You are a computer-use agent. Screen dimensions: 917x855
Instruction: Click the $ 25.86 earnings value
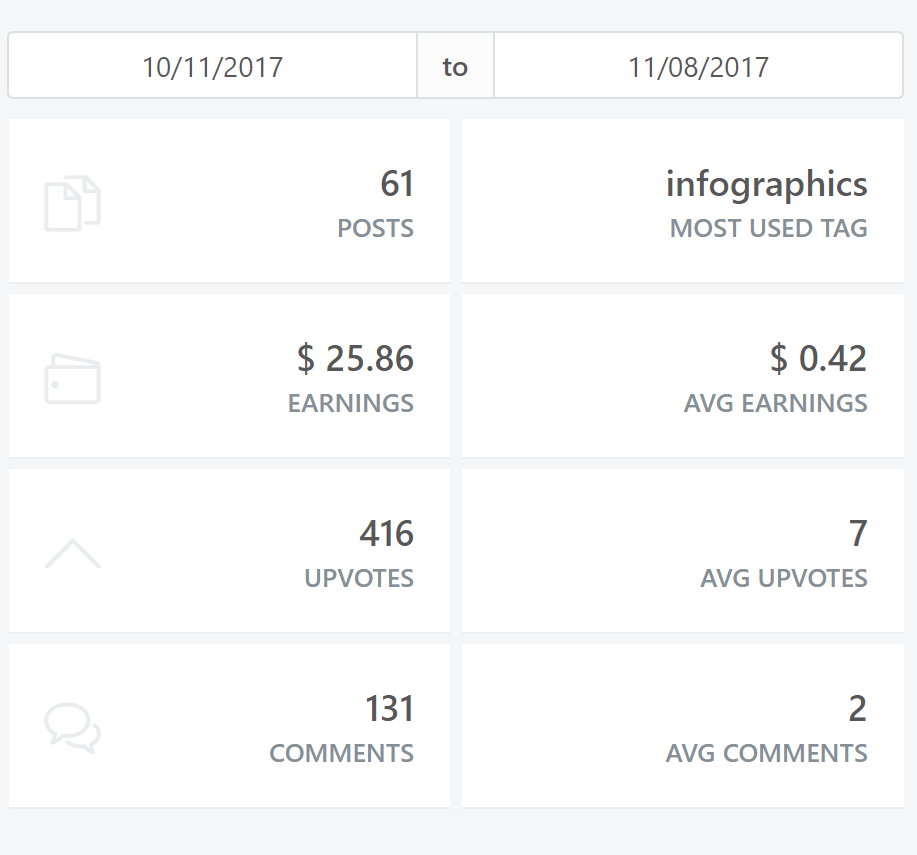355,359
